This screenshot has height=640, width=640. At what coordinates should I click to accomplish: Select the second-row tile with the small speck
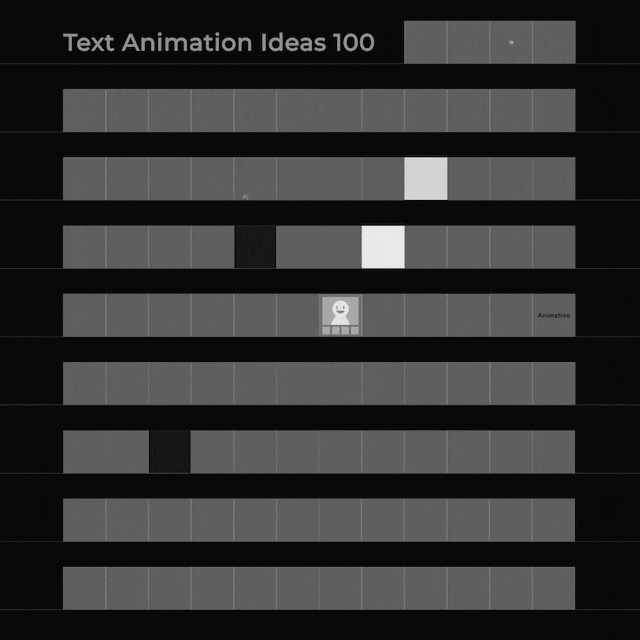[255, 178]
